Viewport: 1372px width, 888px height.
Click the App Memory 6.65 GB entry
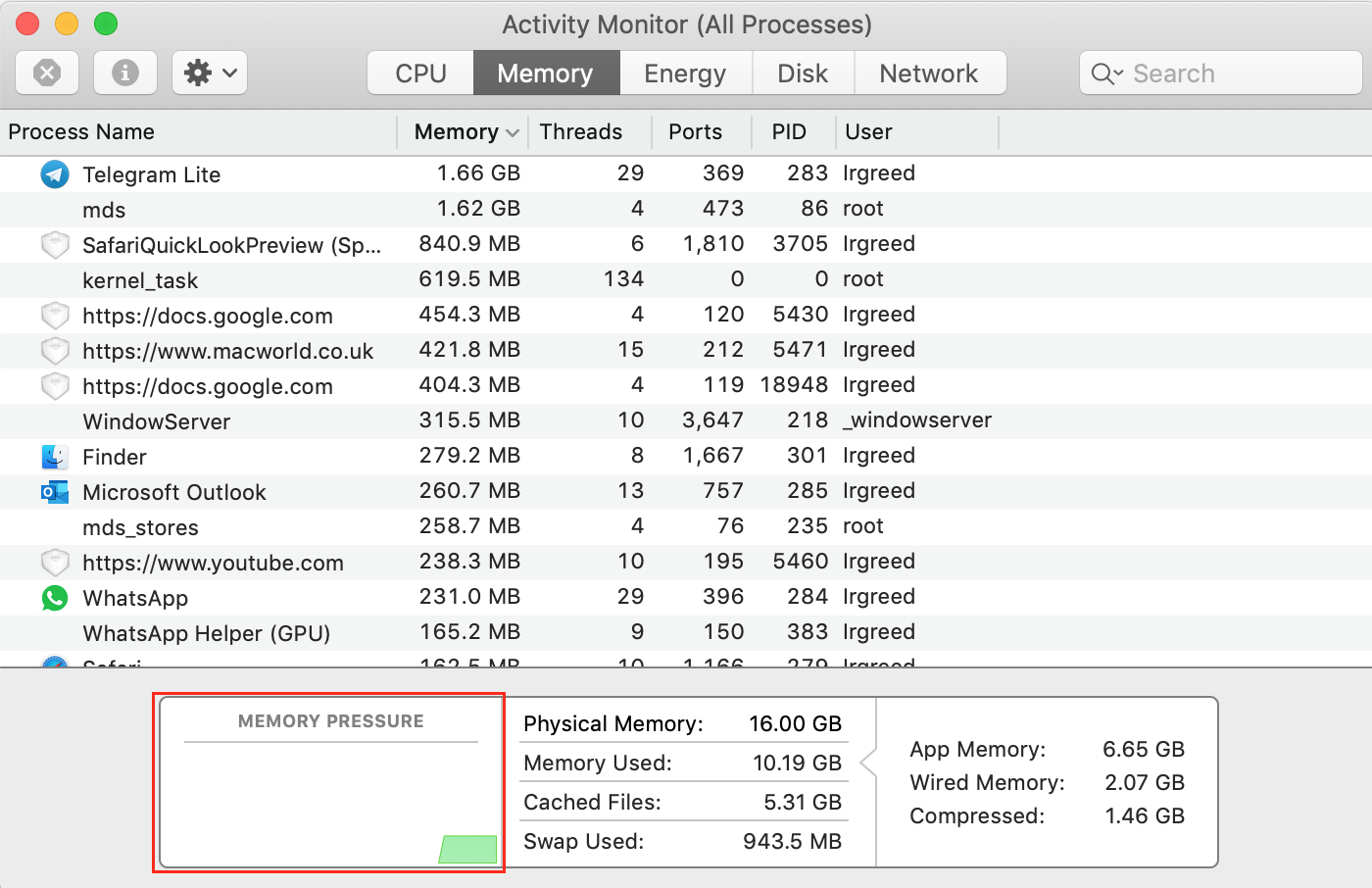click(1047, 749)
